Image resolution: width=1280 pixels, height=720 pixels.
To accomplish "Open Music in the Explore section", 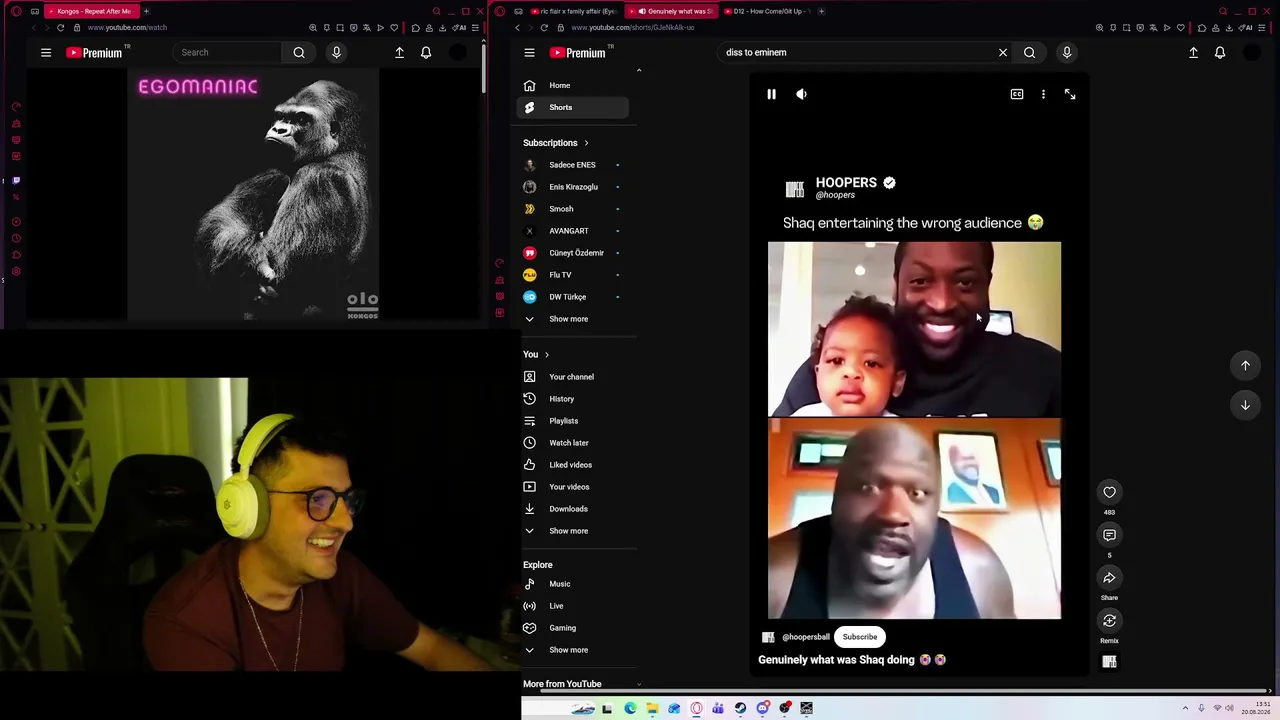I will pyautogui.click(x=573, y=584).
